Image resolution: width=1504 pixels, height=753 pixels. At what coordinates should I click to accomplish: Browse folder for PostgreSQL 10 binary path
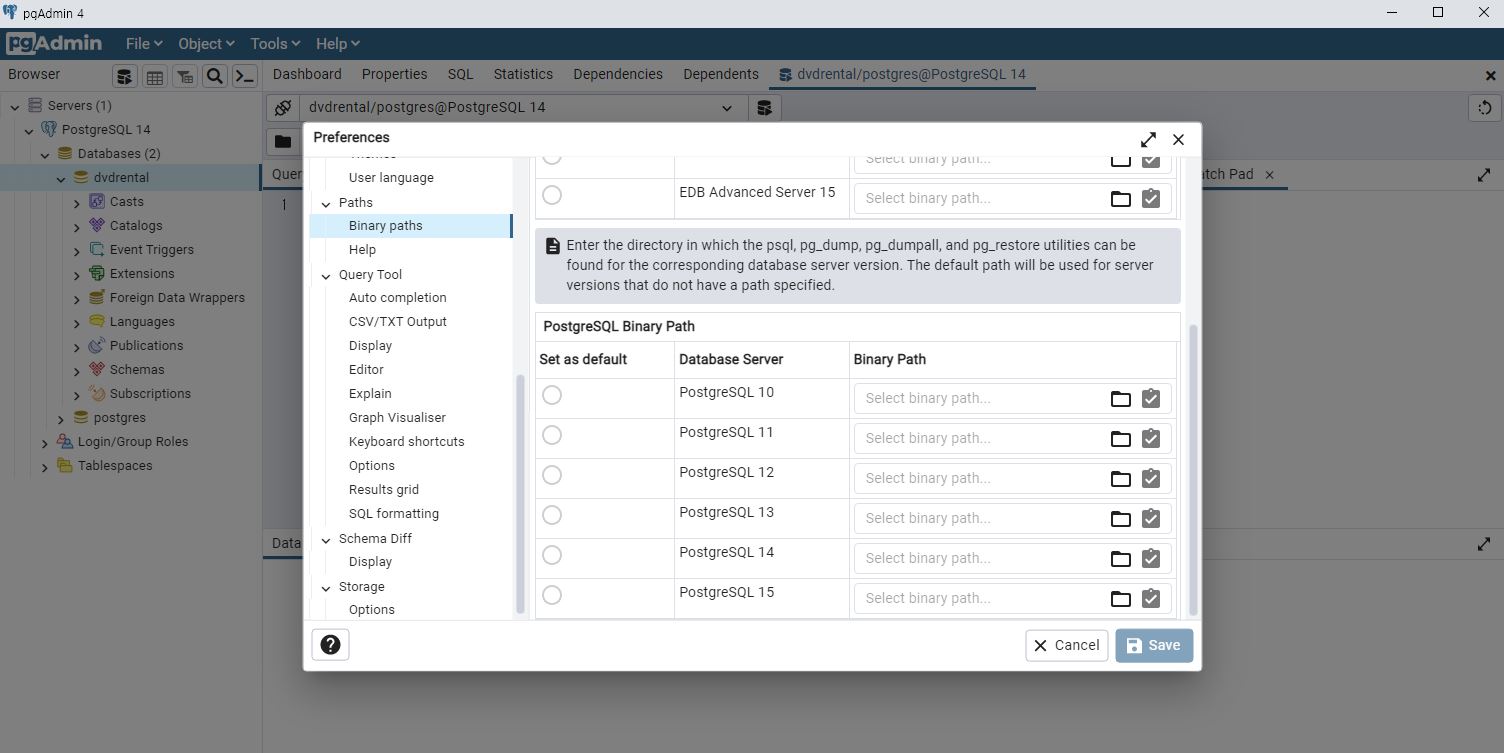pyautogui.click(x=1121, y=399)
